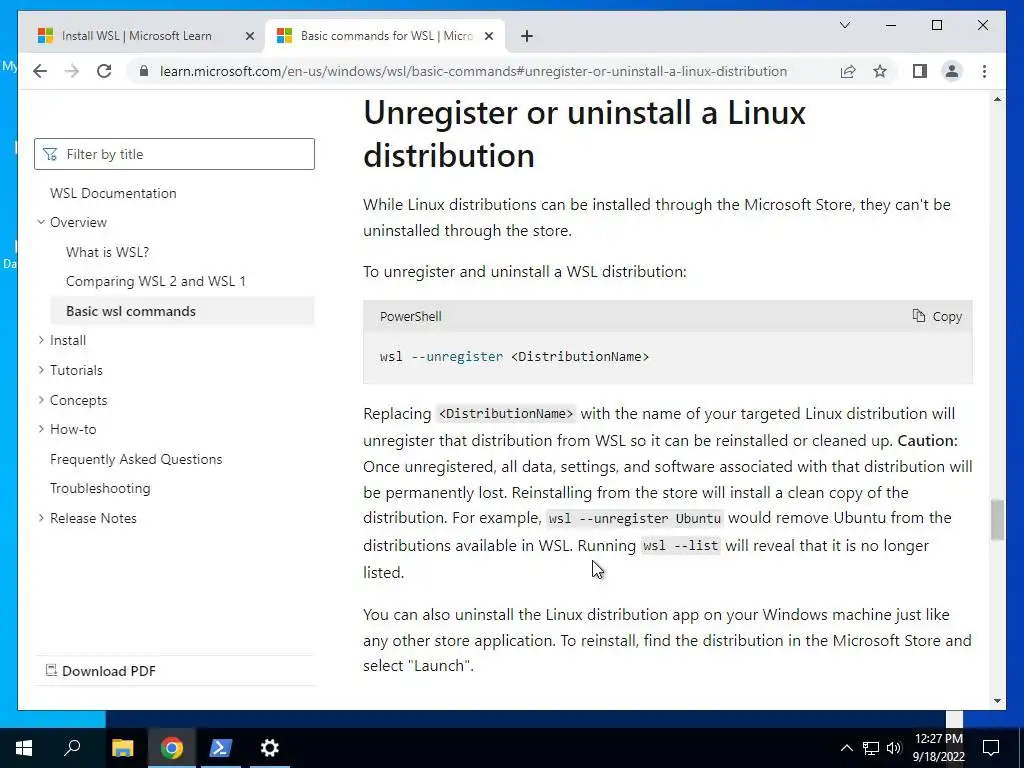Click the inline 'wsl --list' code

[680, 545]
